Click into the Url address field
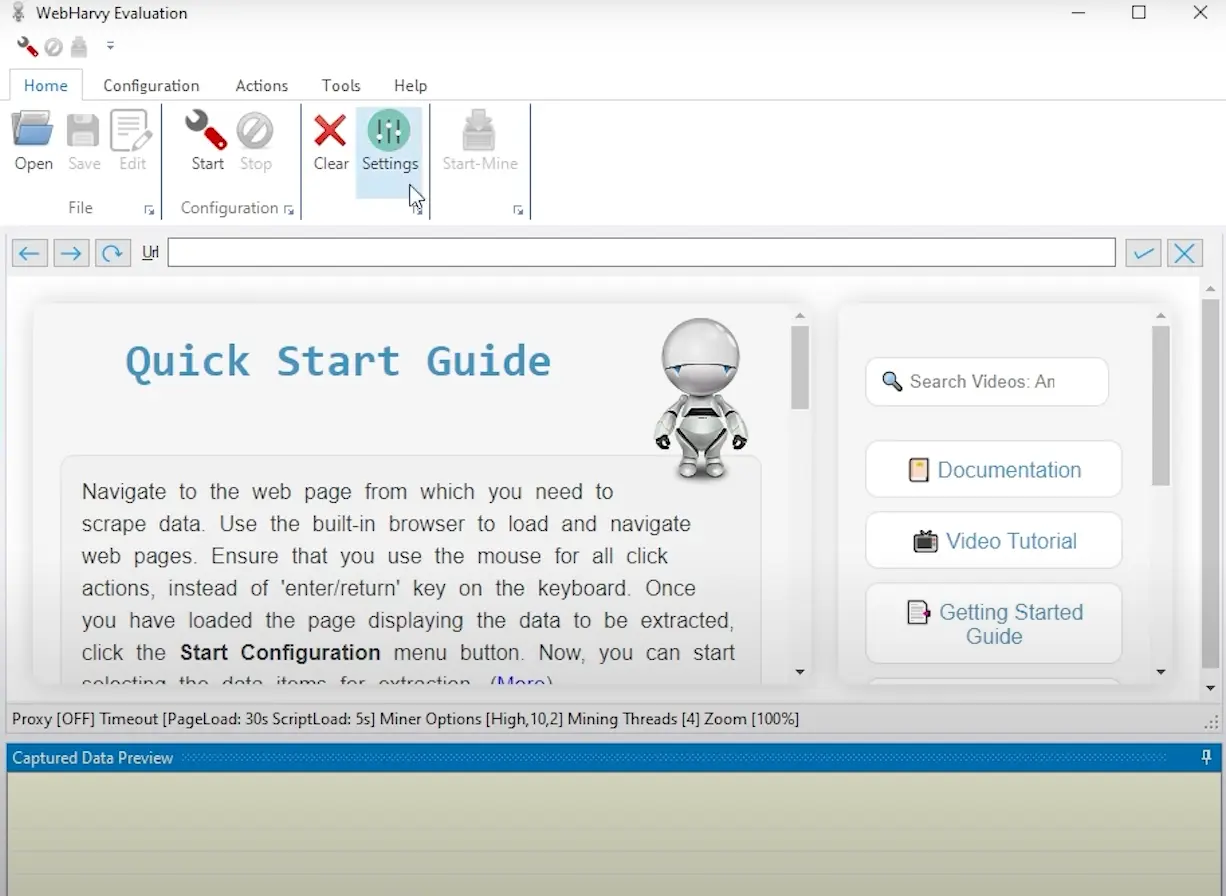 tap(641, 253)
